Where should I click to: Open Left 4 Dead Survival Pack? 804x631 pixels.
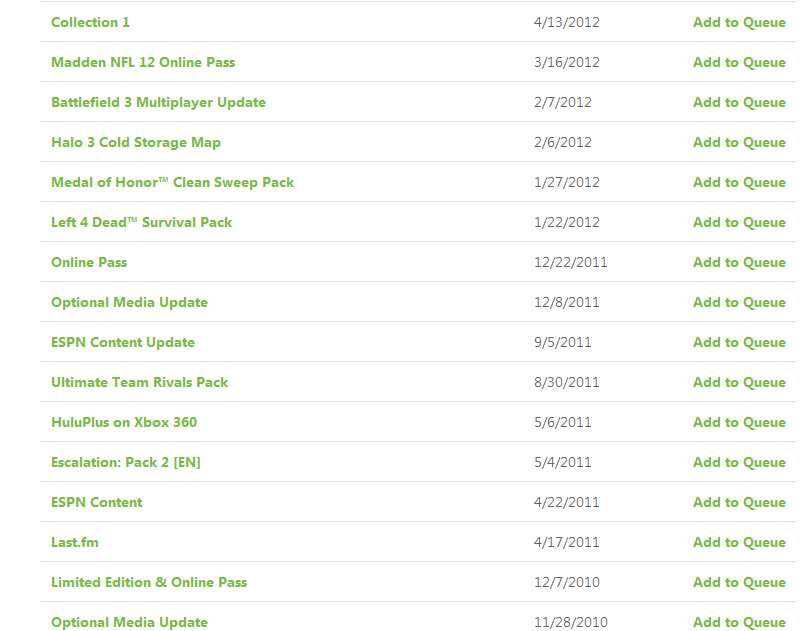tap(142, 222)
